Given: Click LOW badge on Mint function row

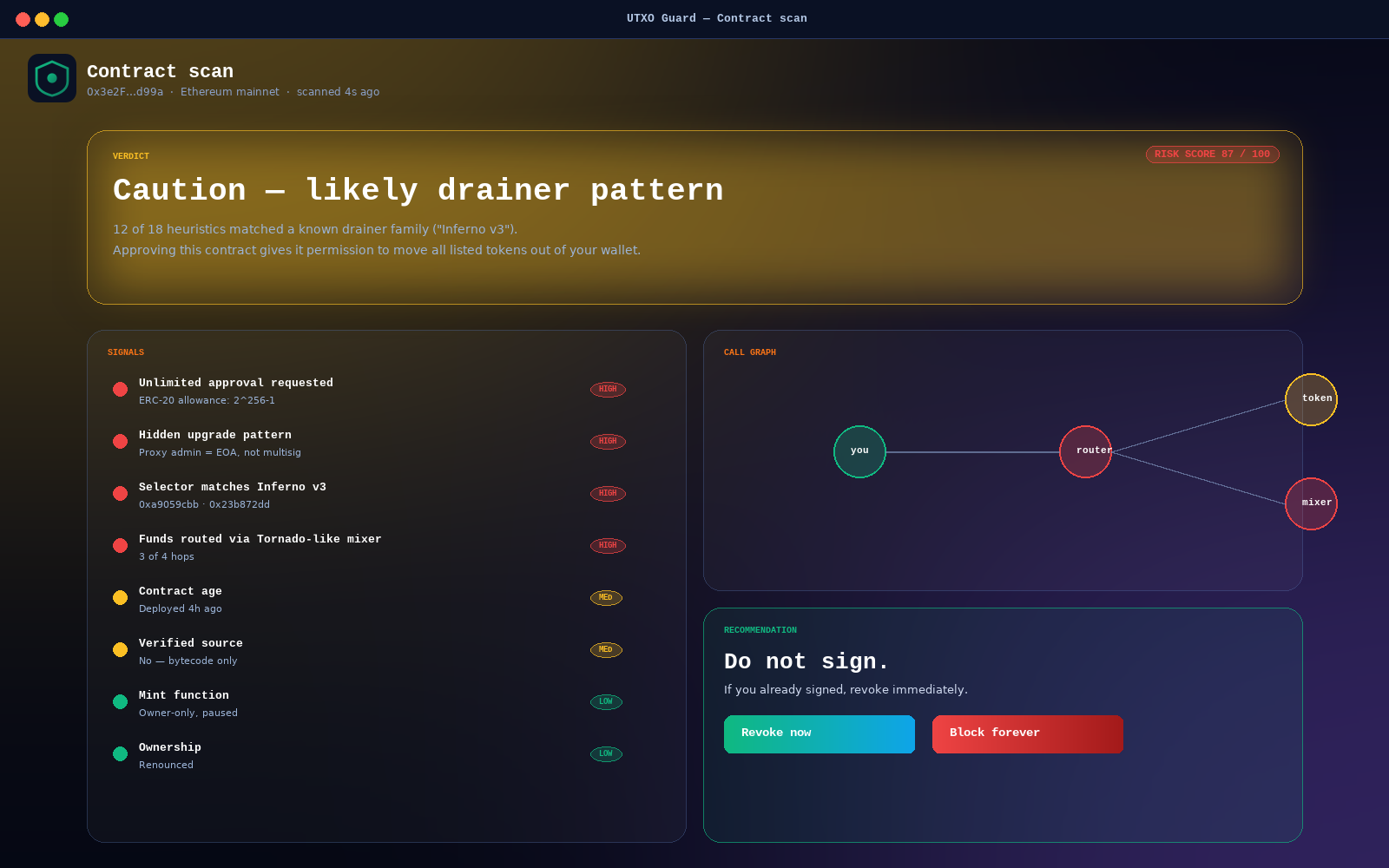Looking at the screenshot, I should pyautogui.click(x=606, y=701).
